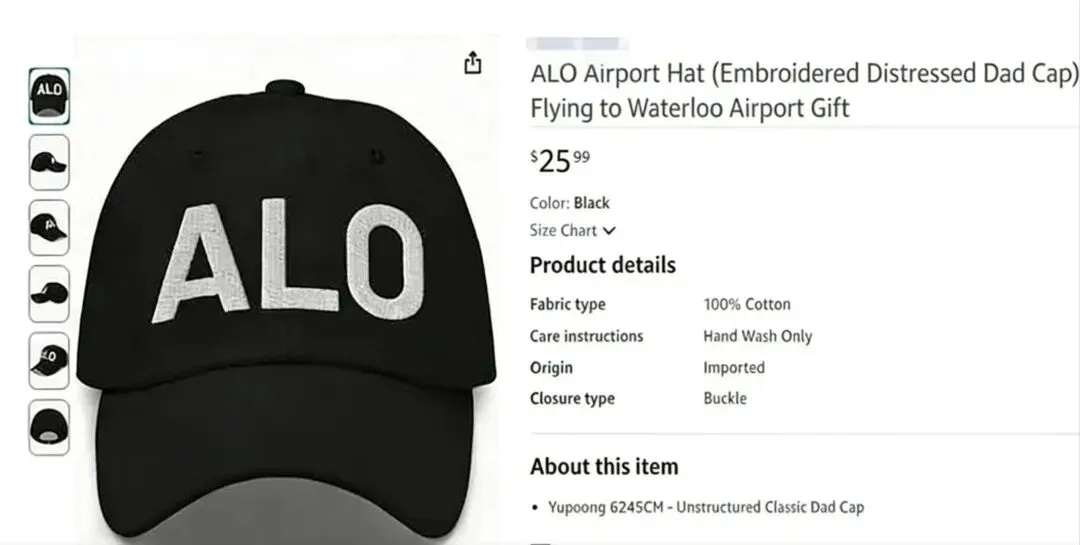Click the 100% Cotton fabric type value
Screen dimensions: 1080x545
pos(746,305)
